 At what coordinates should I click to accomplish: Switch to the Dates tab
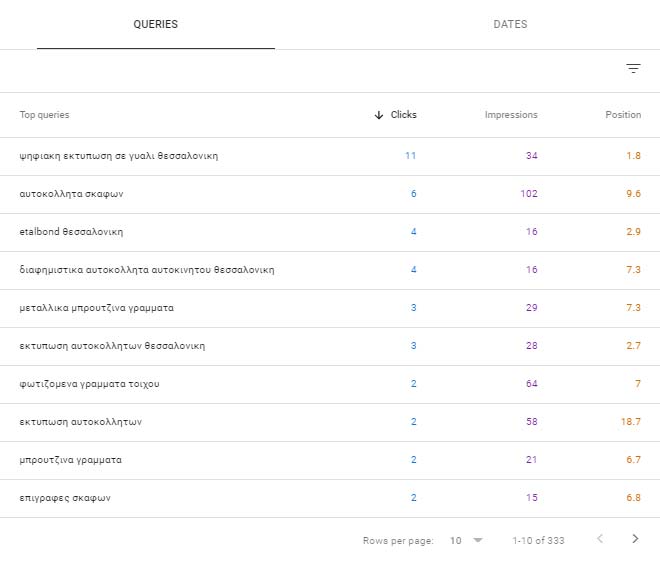pyautogui.click(x=510, y=25)
